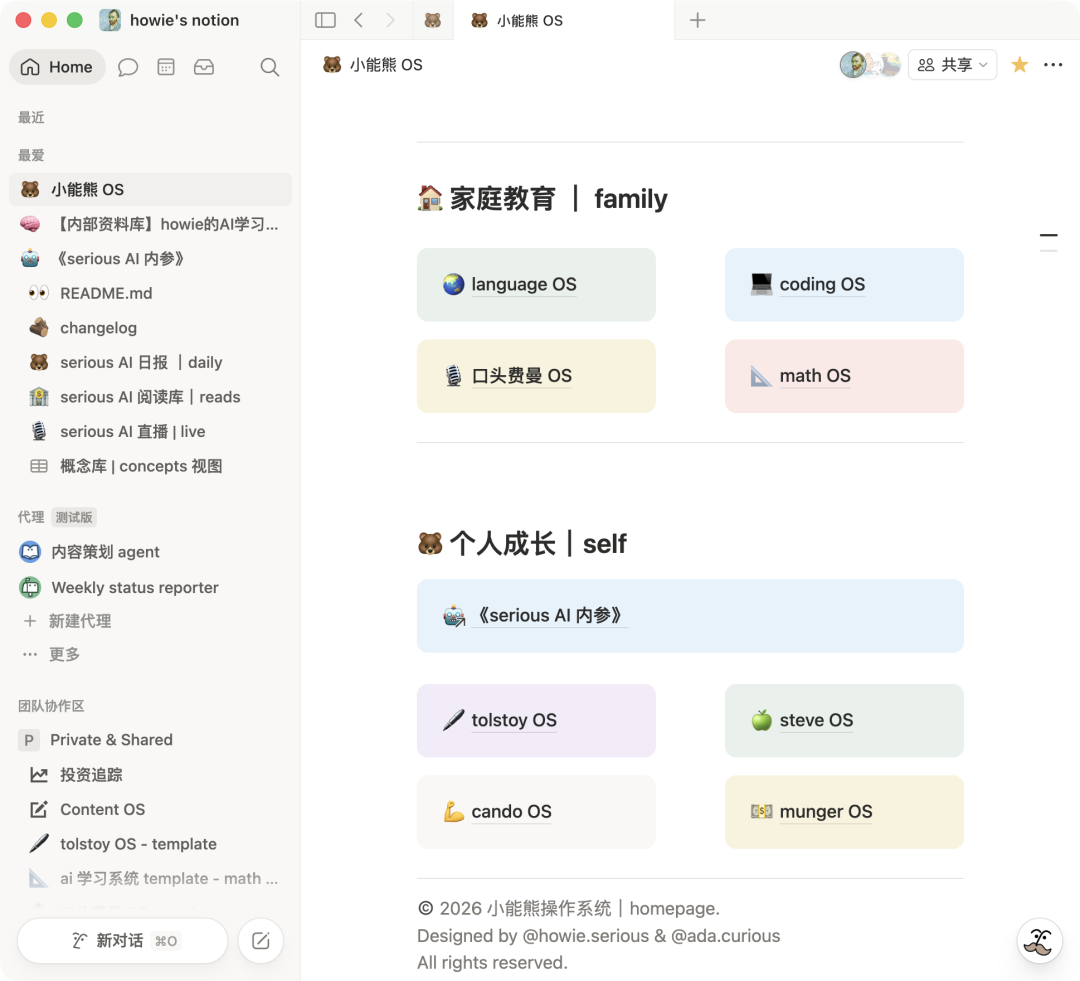Viewport: 1080px width, 981px height.
Task: Open the search magnifier in sidebar
Action: coord(269,67)
